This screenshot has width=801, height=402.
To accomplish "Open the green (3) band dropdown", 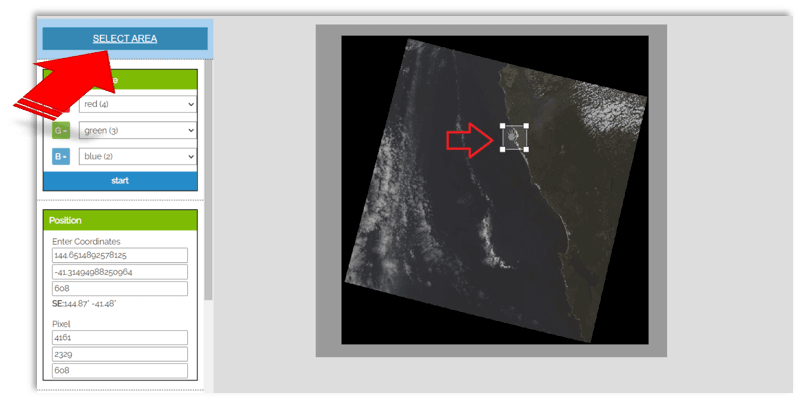I will pyautogui.click(x=137, y=130).
